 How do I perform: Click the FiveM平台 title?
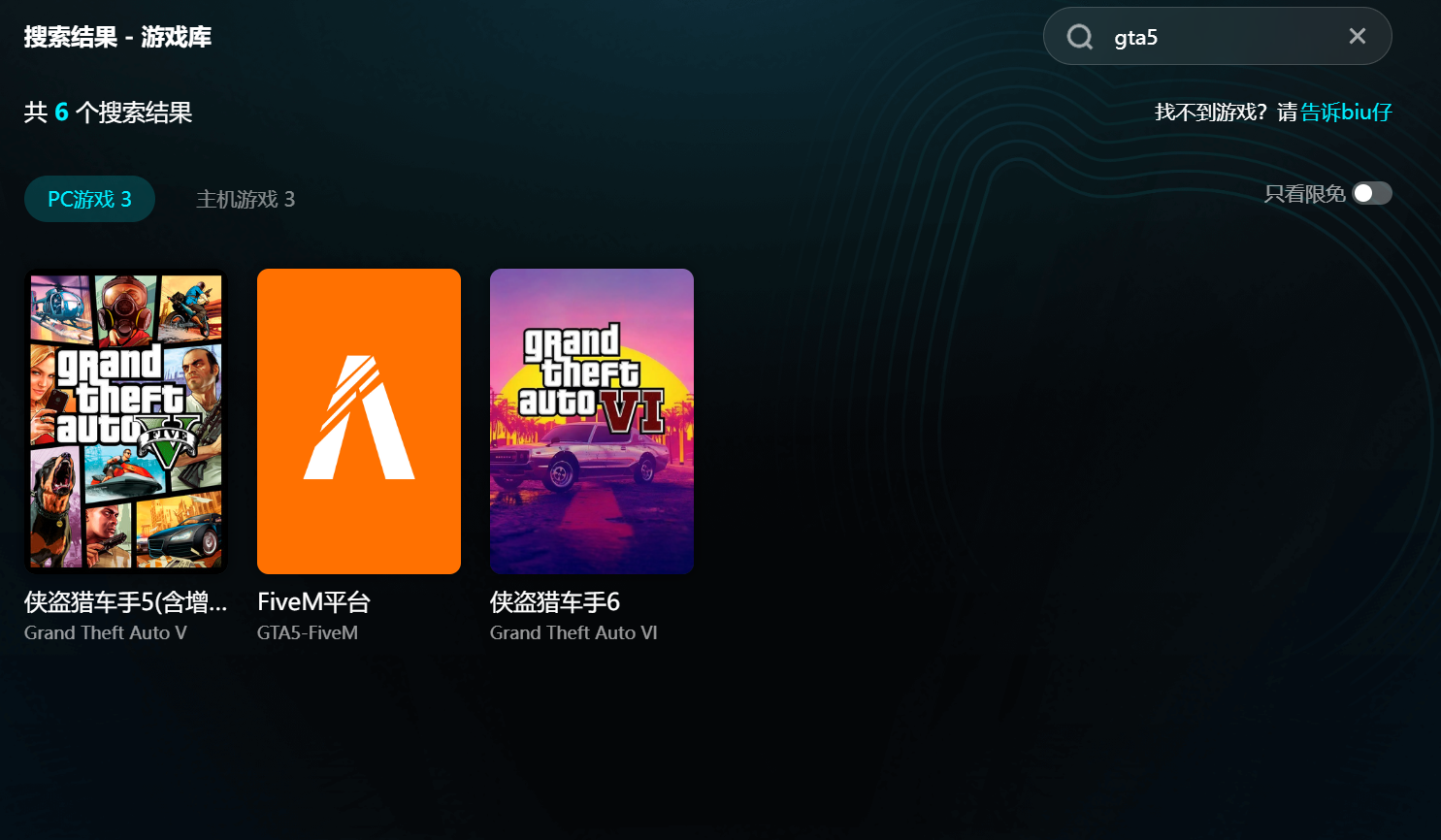tap(313, 602)
